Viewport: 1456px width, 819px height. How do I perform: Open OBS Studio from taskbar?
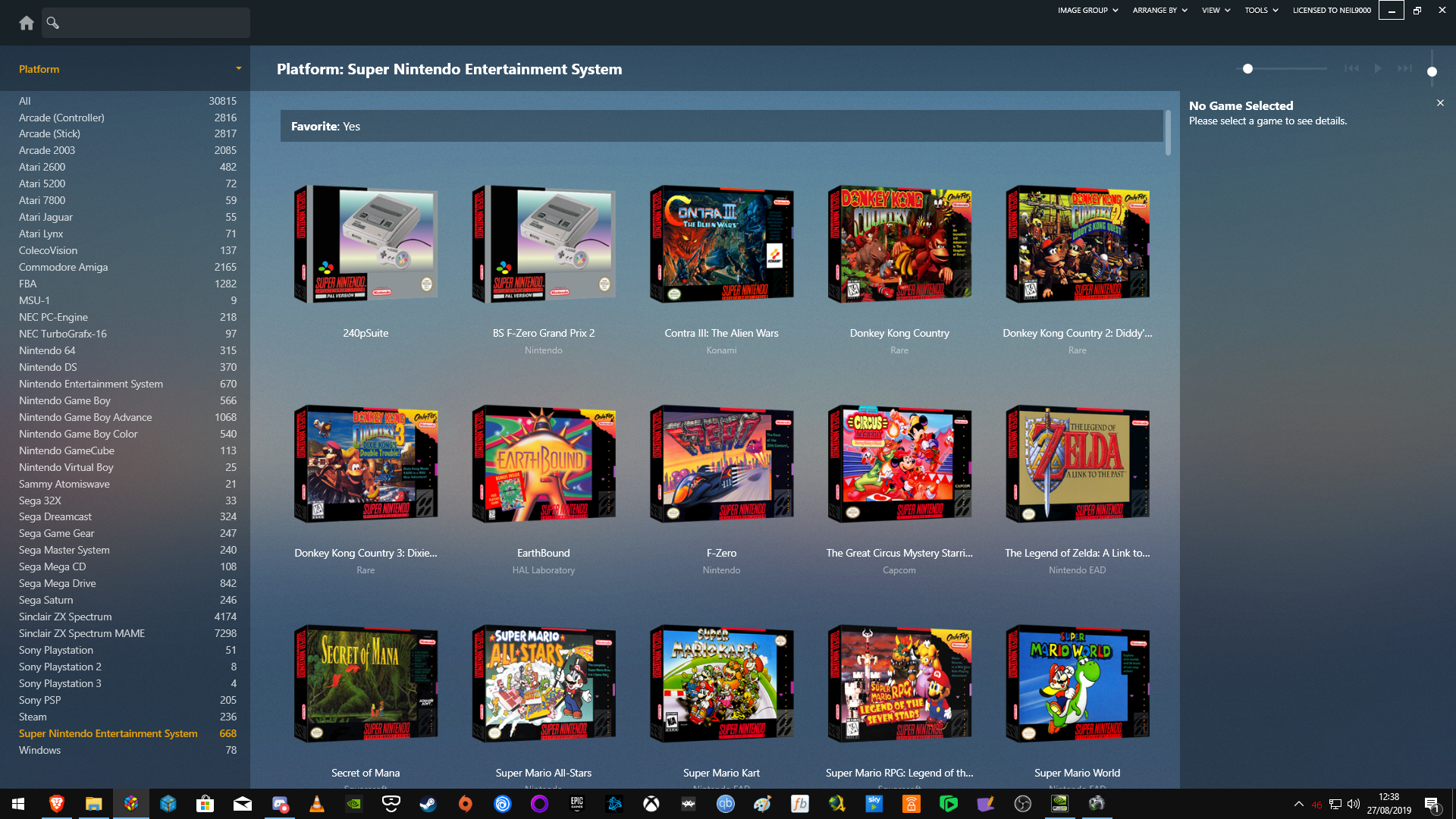point(1023,804)
